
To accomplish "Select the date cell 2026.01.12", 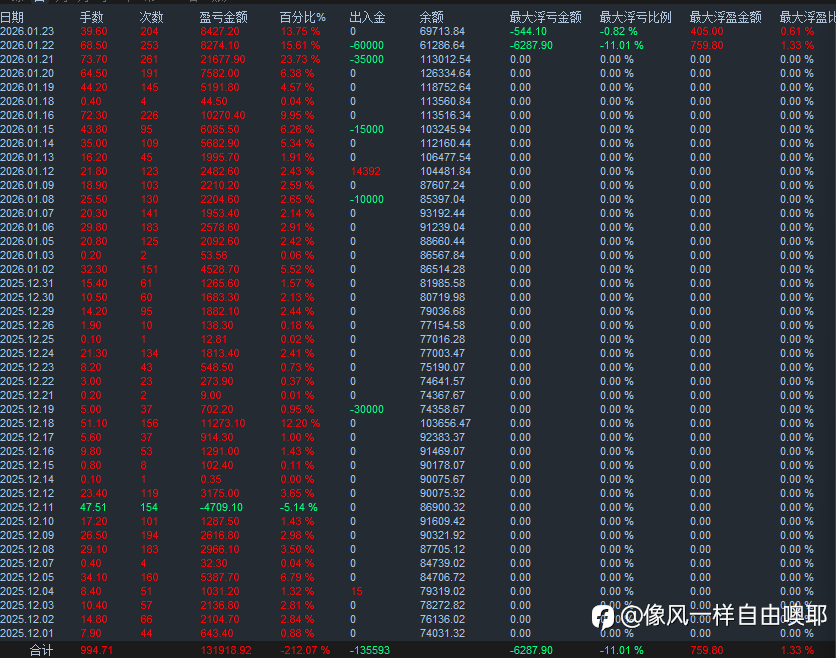I will (x=27, y=171).
